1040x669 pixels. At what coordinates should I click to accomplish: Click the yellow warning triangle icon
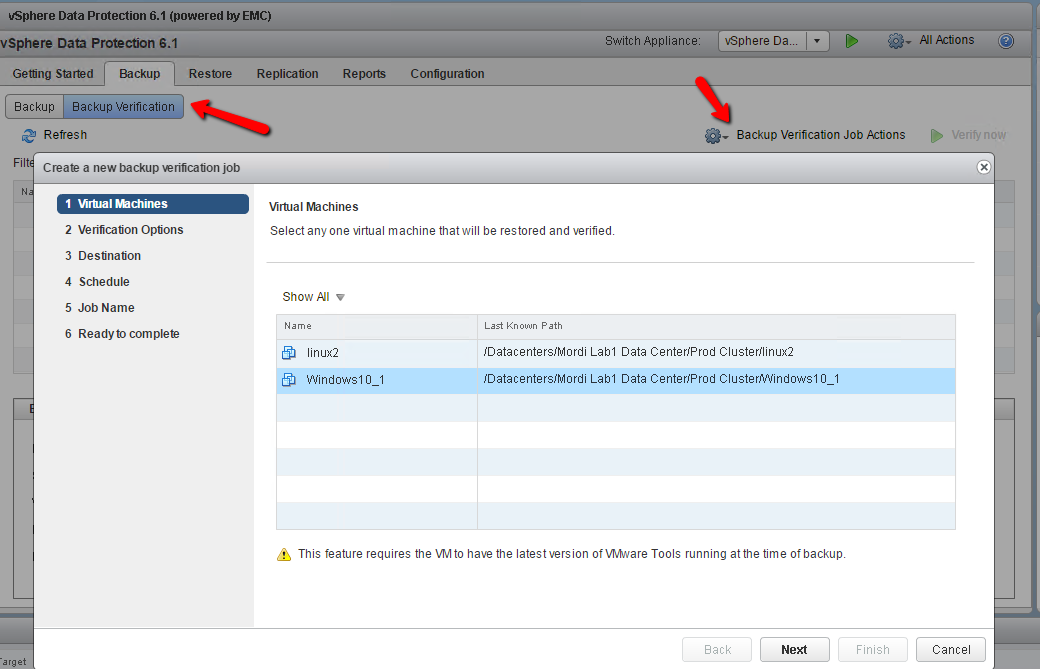tap(284, 554)
